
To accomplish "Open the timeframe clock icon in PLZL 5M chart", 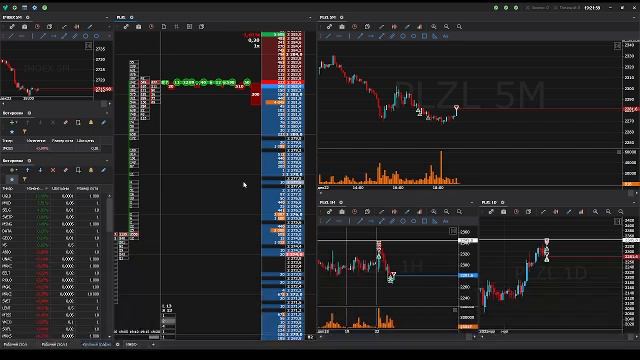I will (355, 27).
